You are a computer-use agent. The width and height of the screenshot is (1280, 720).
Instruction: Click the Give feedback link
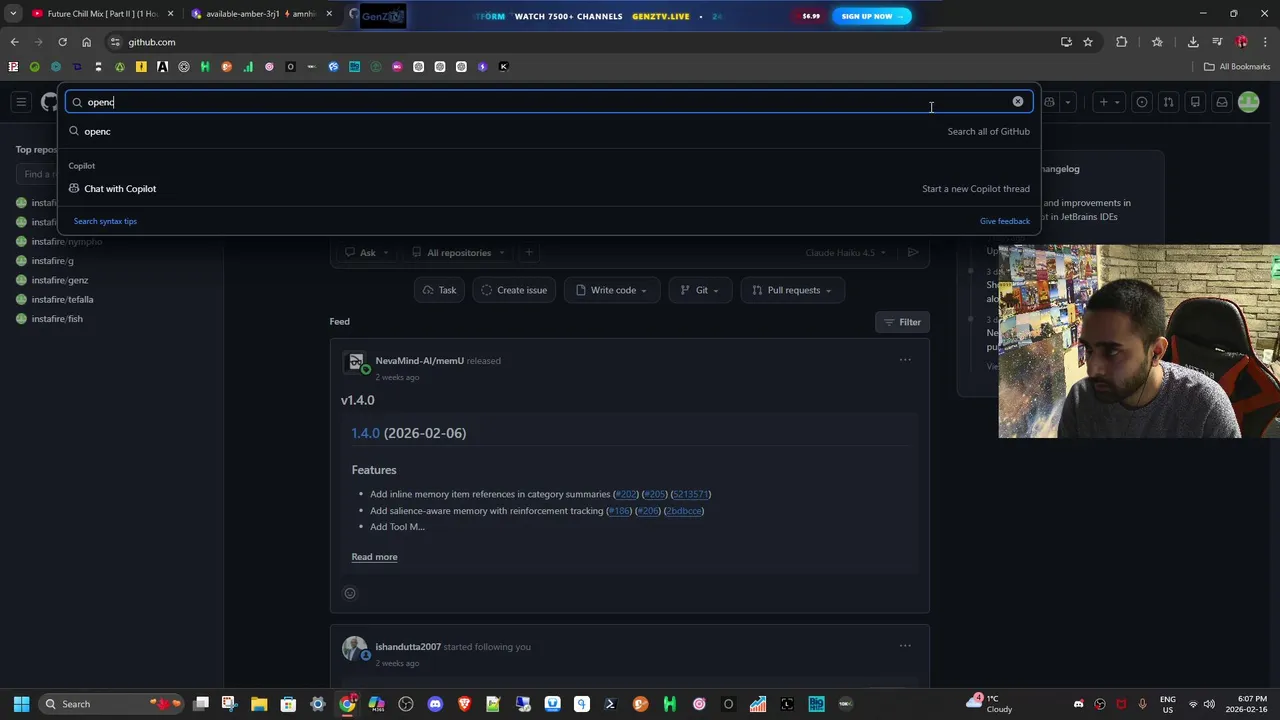(1004, 221)
